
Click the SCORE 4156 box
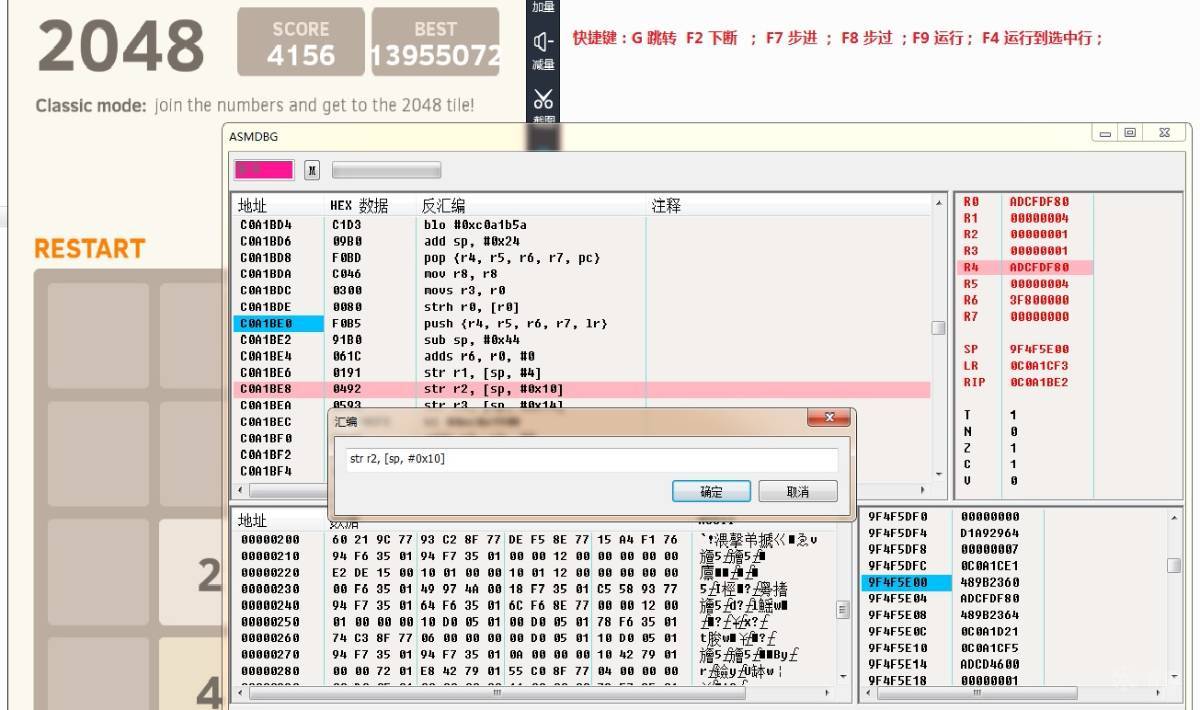point(301,42)
